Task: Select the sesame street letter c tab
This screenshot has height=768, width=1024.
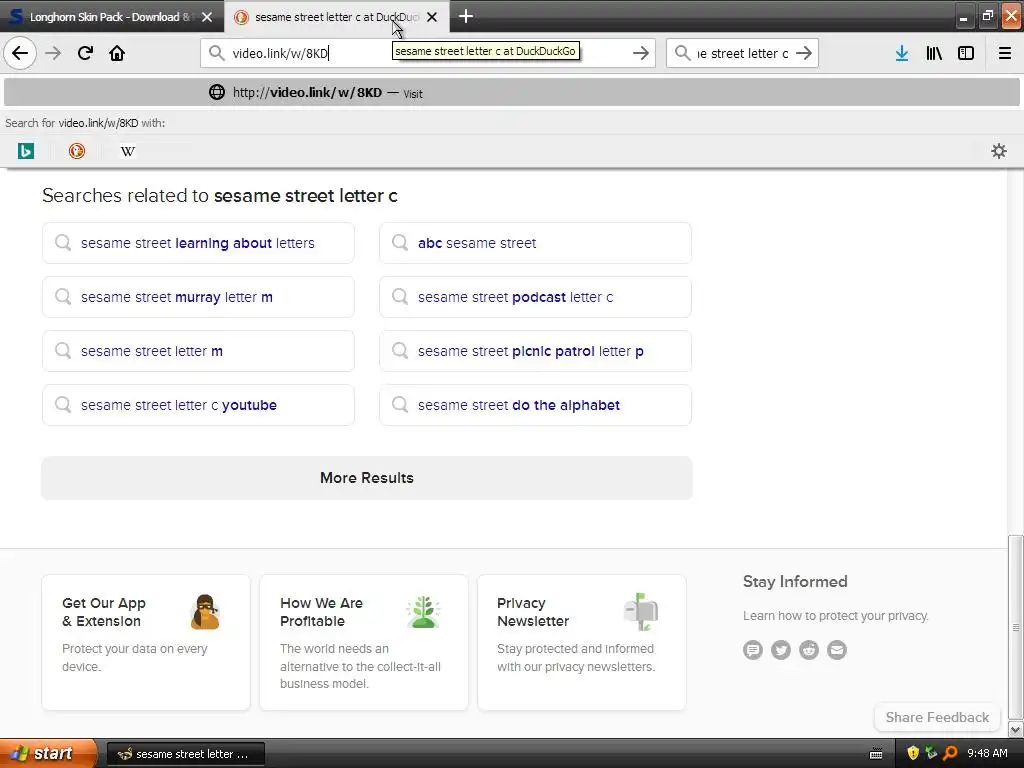Action: 336,16
